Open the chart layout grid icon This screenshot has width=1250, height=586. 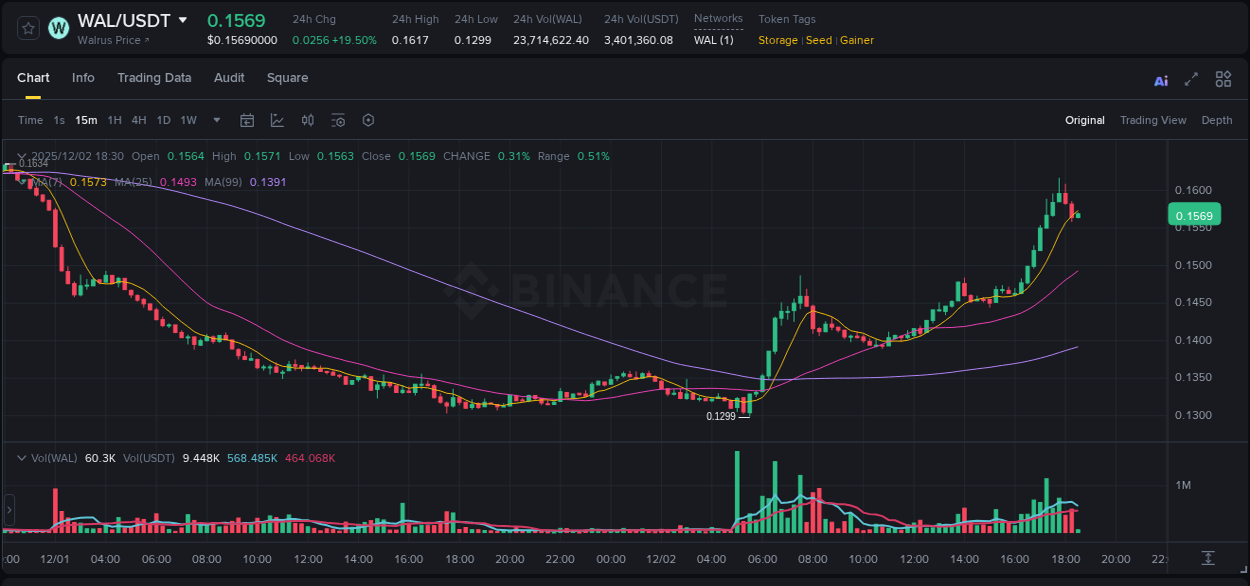pyautogui.click(x=1223, y=79)
